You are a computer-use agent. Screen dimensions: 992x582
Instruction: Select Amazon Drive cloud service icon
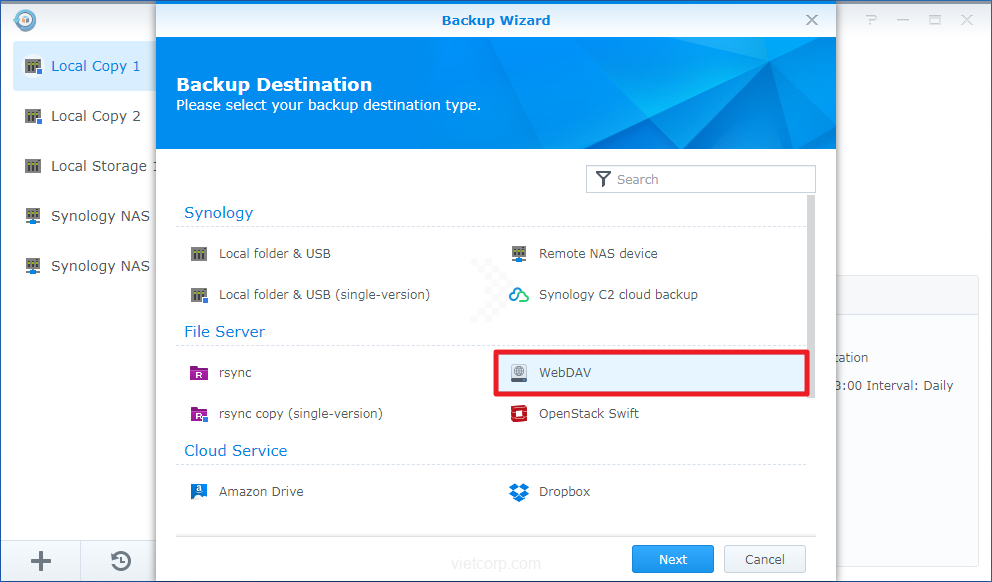[x=199, y=492]
